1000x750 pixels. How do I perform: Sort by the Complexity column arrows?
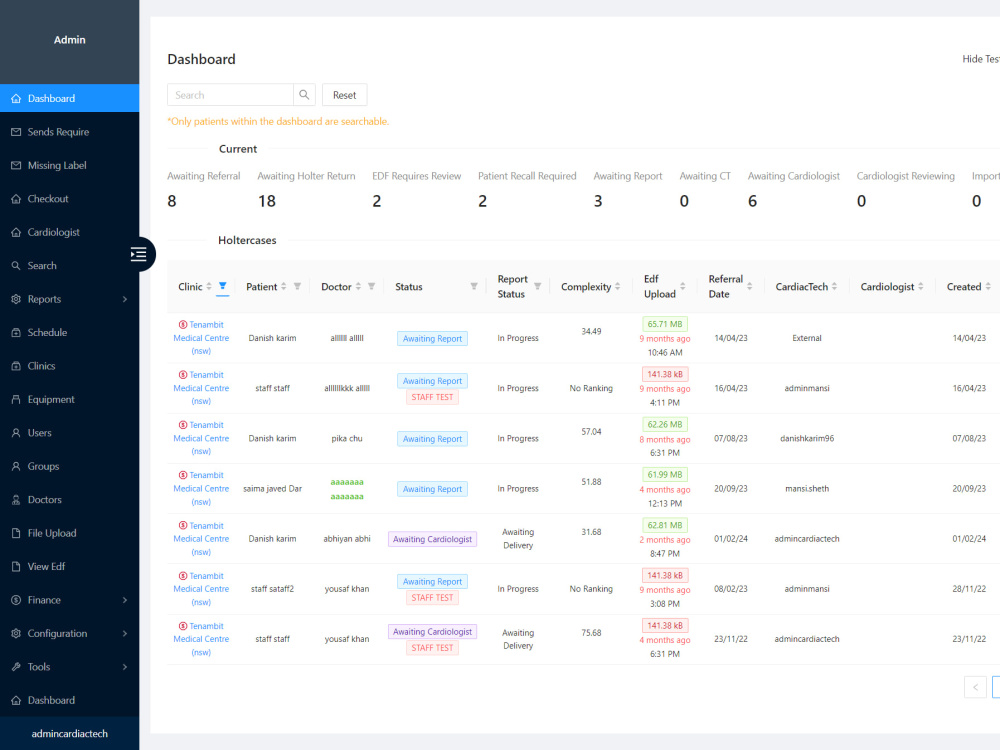click(617, 286)
